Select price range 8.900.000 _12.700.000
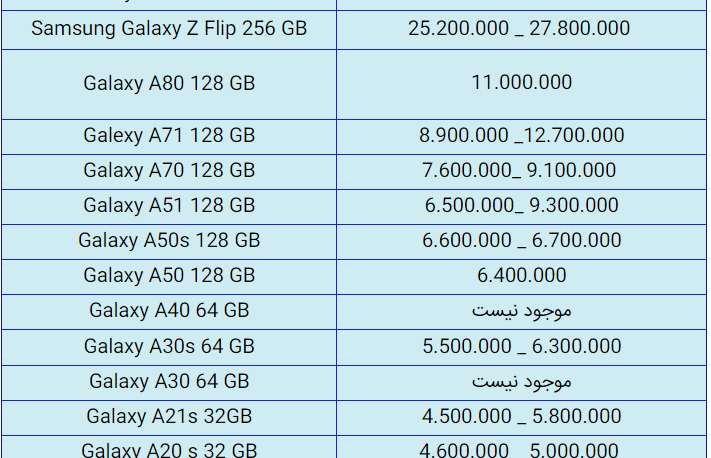 click(x=521, y=136)
